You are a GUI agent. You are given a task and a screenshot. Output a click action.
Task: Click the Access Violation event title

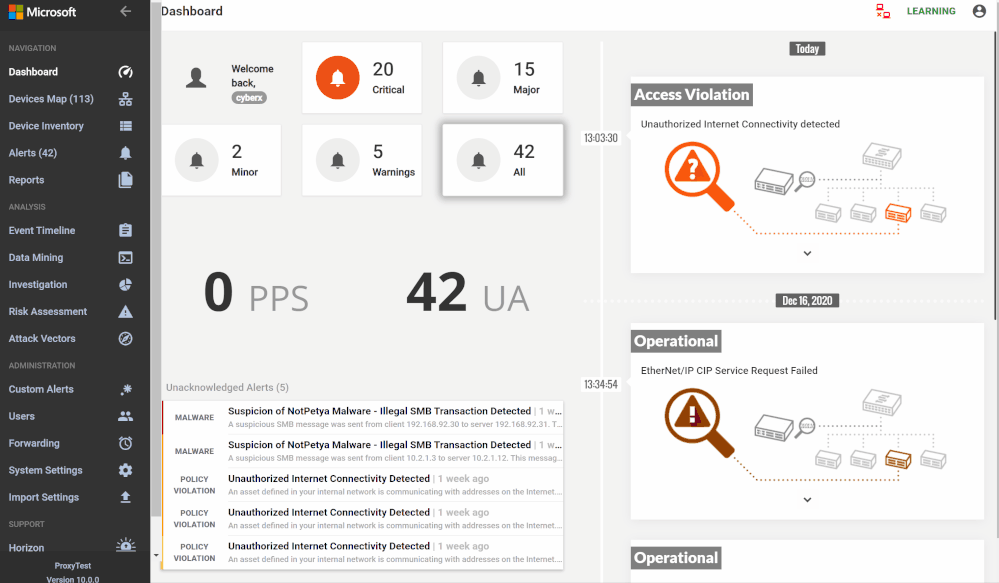tap(692, 94)
